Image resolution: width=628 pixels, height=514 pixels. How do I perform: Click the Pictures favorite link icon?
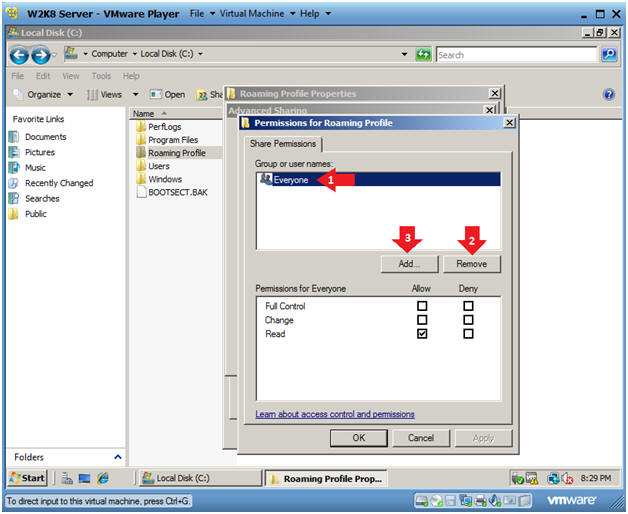tap(14, 152)
